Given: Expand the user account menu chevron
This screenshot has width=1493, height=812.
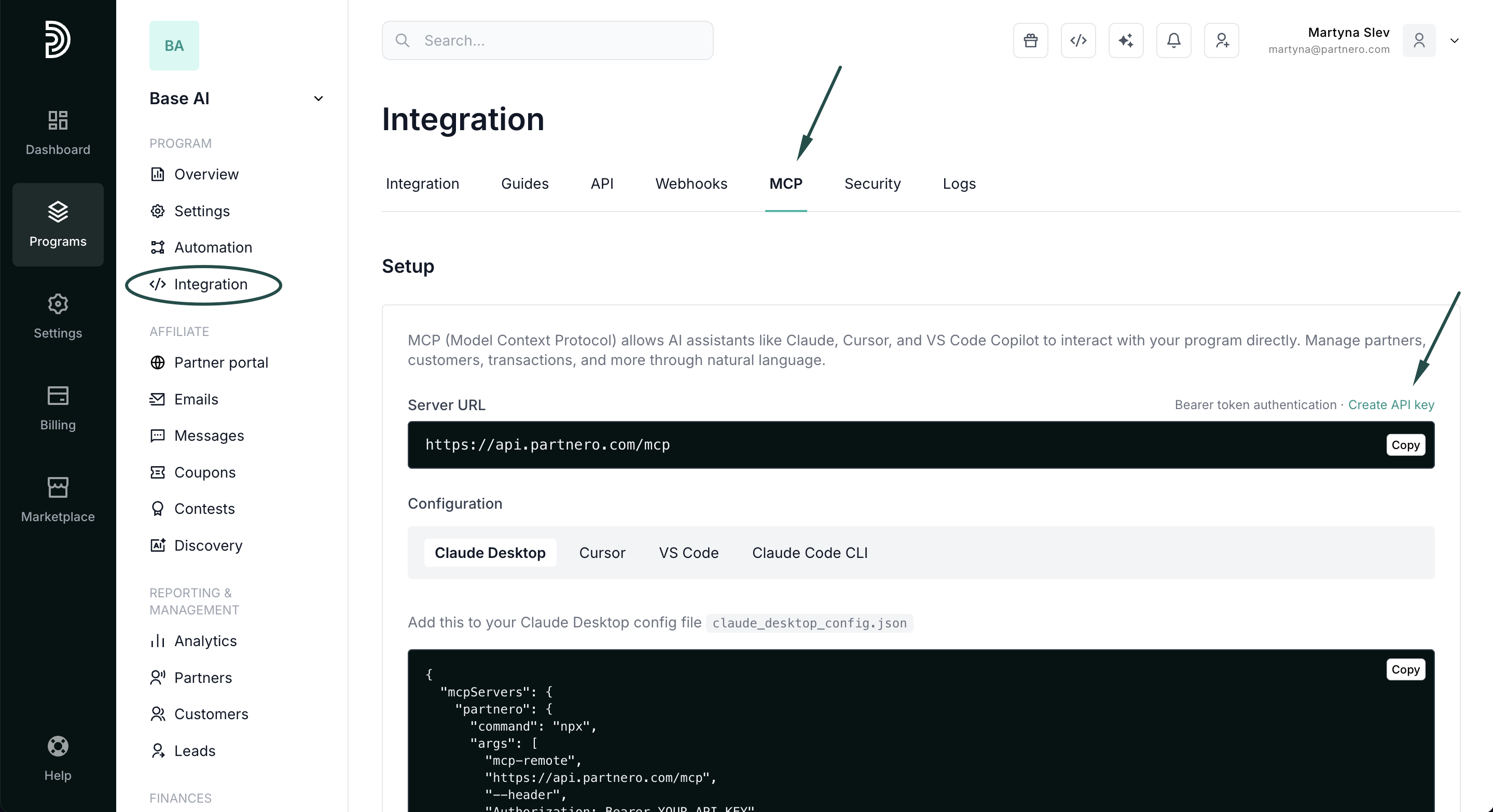Looking at the screenshot, I should [1454, 40].
